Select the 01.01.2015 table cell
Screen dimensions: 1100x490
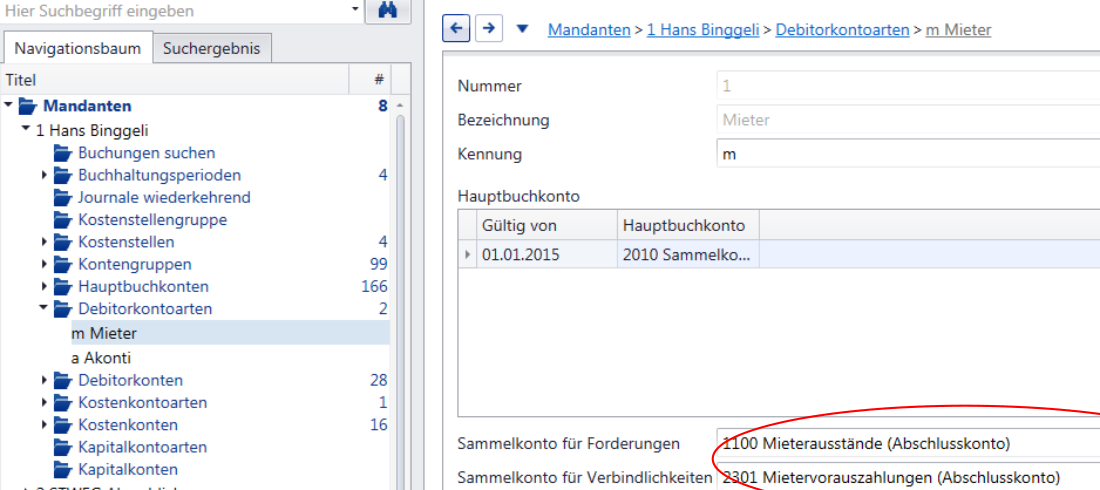(x=546, y=254)
